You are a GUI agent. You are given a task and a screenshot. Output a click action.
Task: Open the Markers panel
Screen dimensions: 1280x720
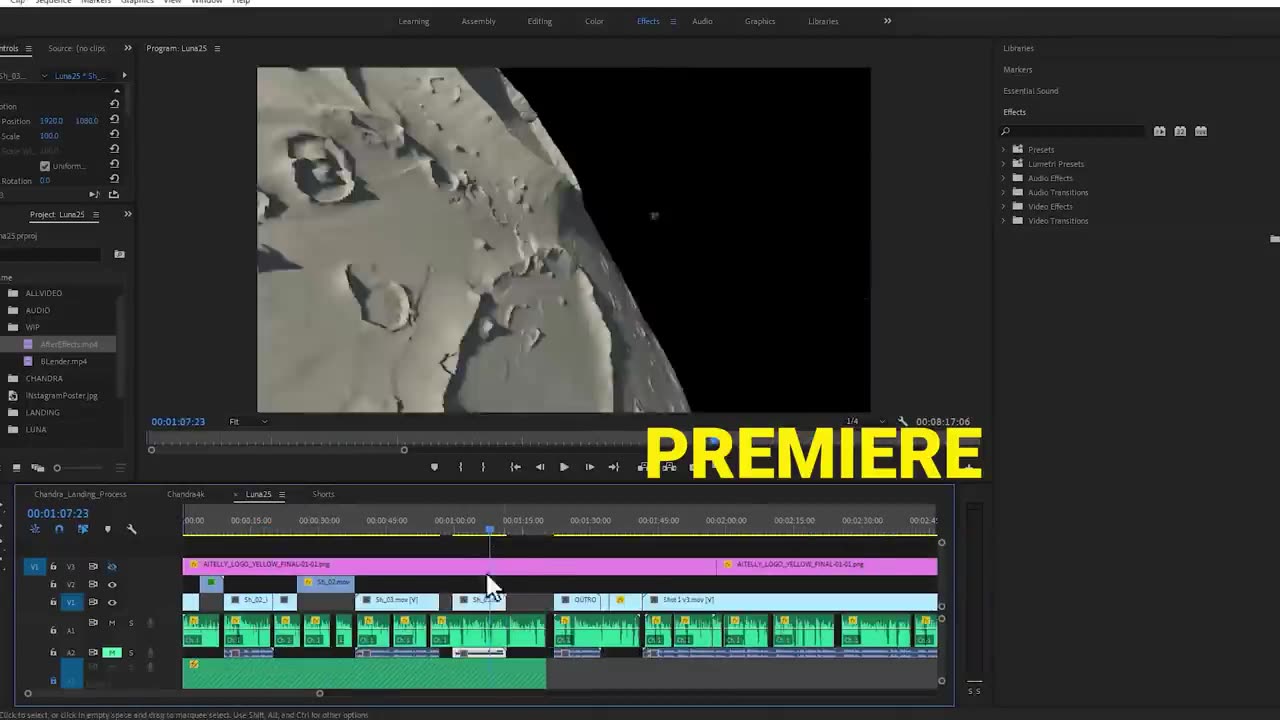coord(1018,70)
